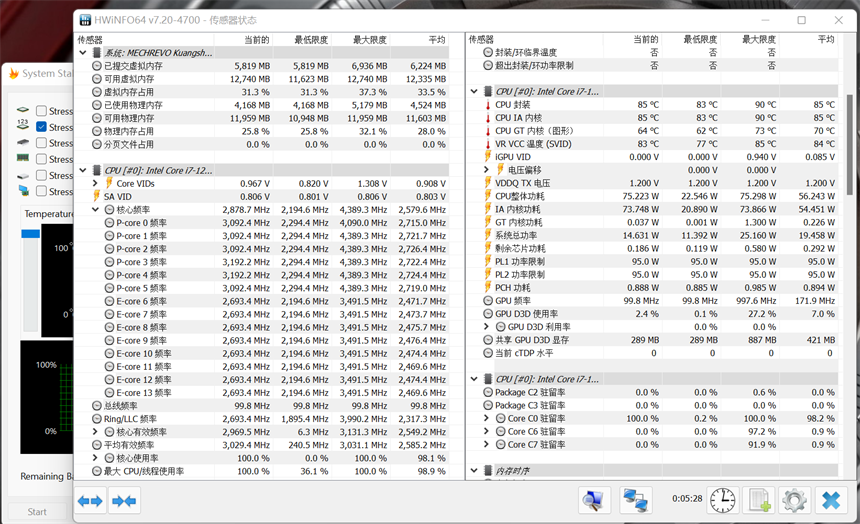Expand the Core VIDs row
Viewport: 860px width, 524px height.
[95, 183]
